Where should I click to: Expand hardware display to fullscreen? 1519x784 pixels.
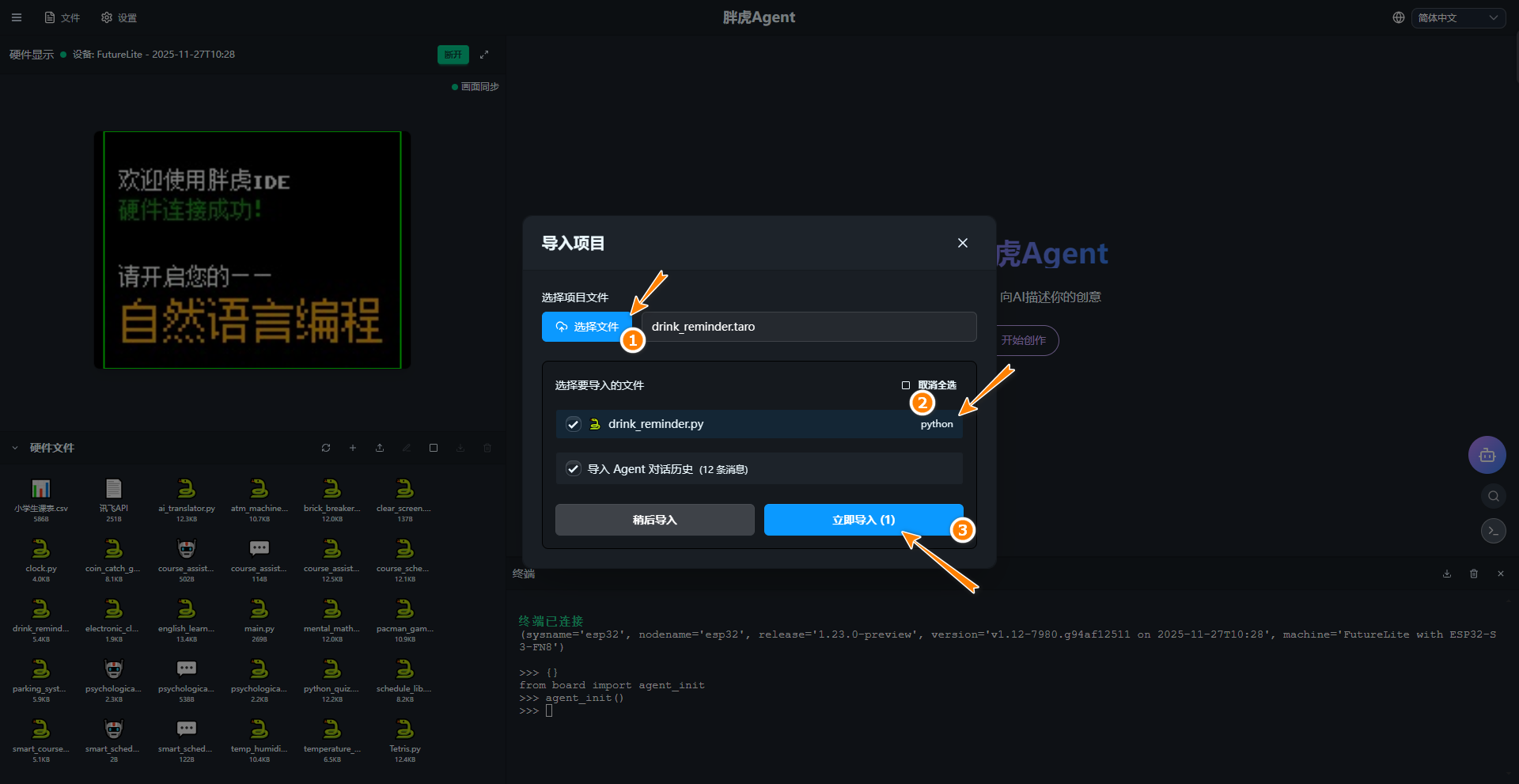point(484,55)
